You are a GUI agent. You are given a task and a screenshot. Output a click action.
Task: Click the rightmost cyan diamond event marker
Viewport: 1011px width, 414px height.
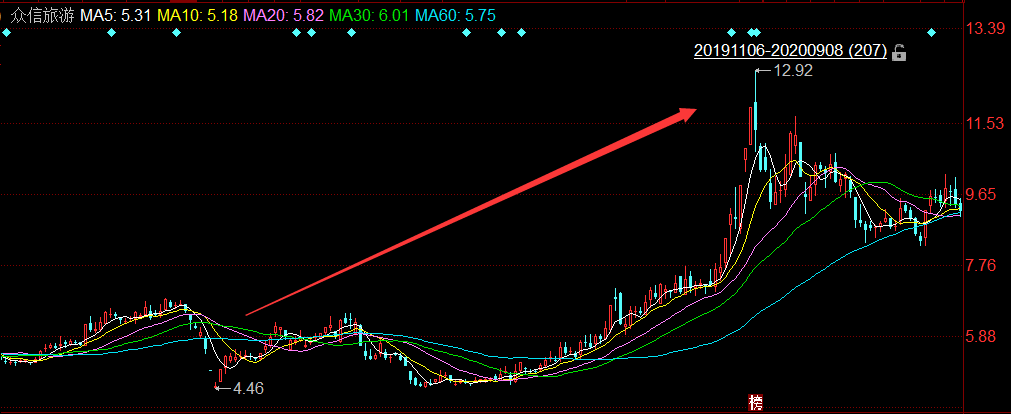(931, 32)
